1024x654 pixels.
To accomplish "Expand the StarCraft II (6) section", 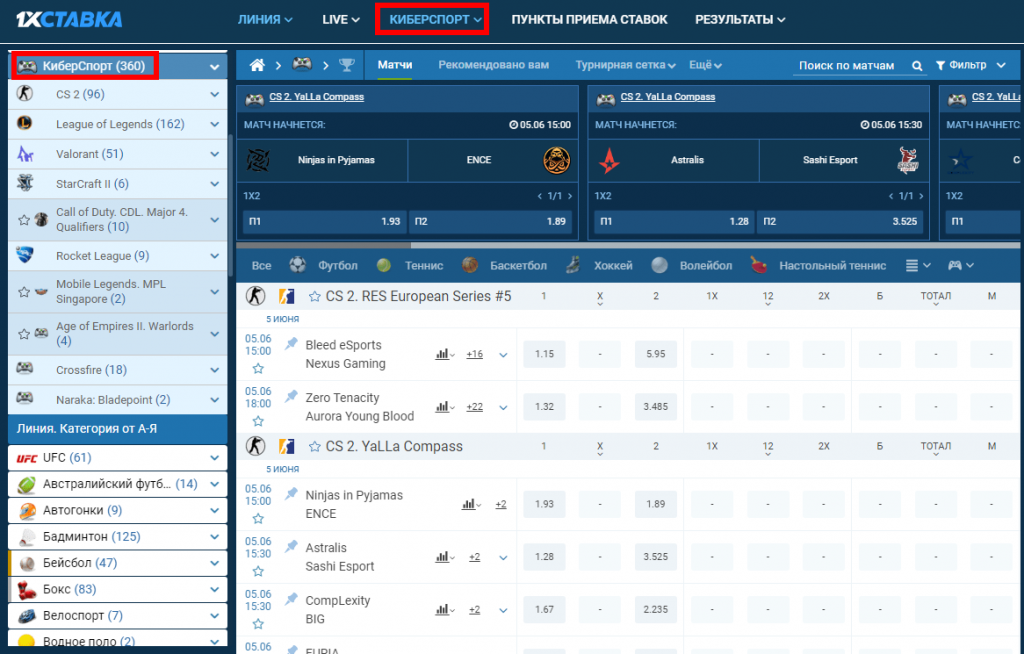I will coord(214,184).
